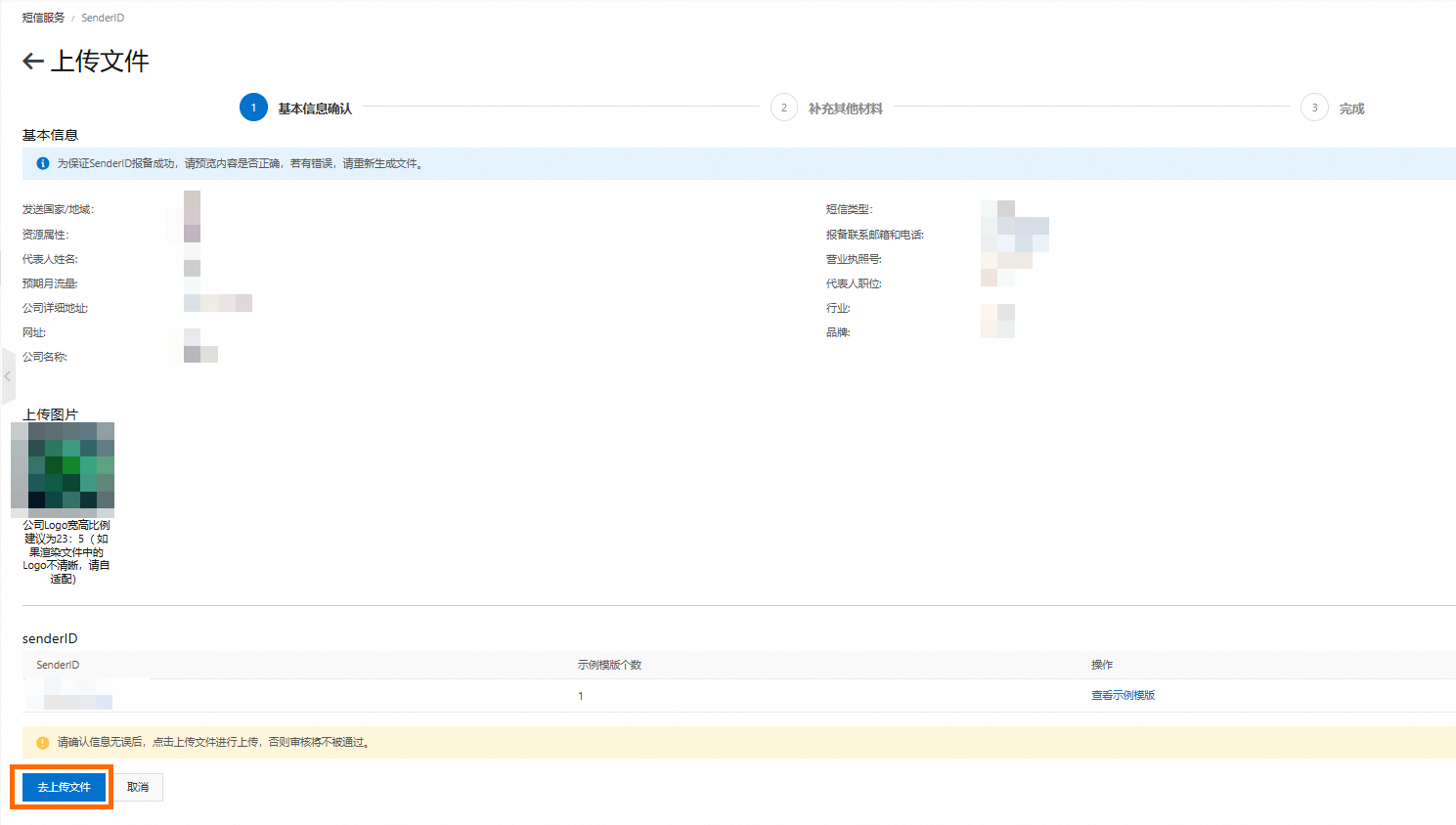
Task: Click the 品牌 label
Action: click(x=838, y=332)
